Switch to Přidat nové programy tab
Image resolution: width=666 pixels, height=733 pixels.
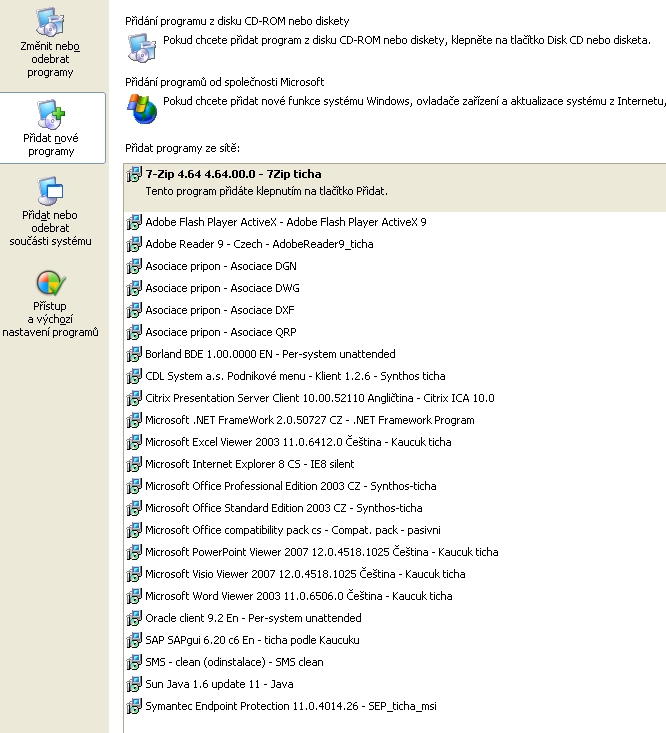[50, 127]
